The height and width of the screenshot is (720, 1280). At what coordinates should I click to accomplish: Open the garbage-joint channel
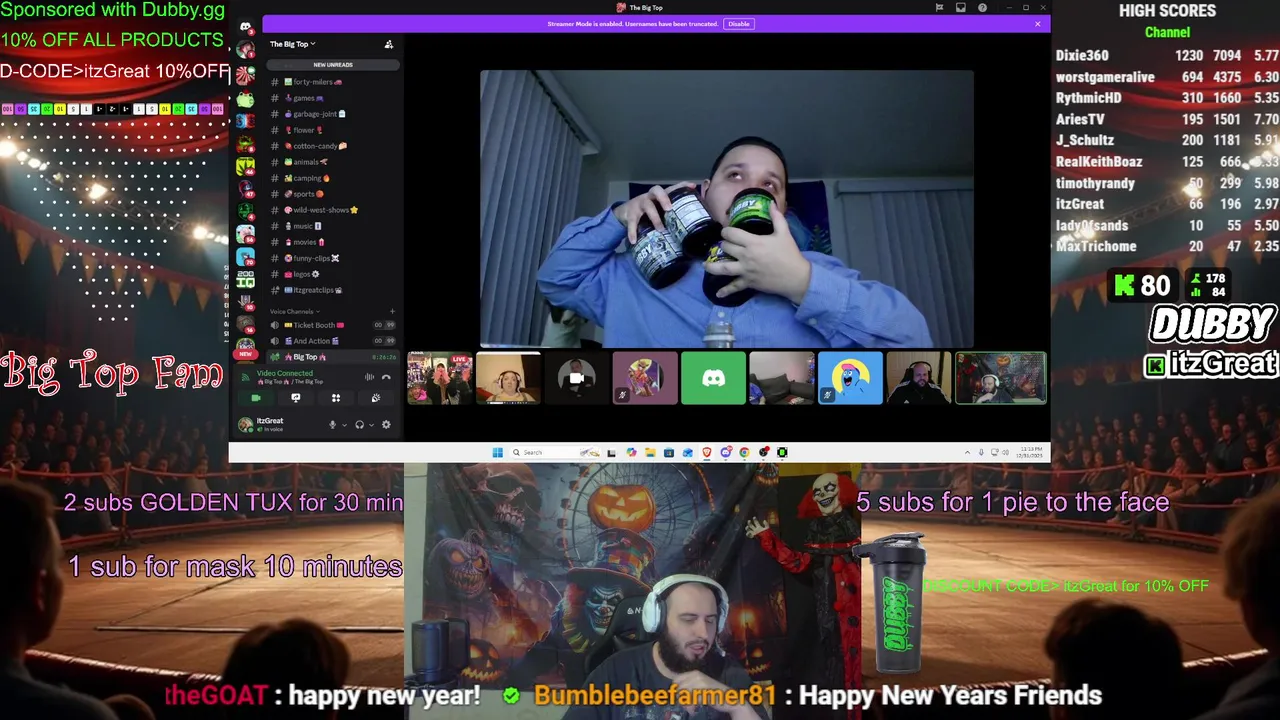(x=334, y=114)
